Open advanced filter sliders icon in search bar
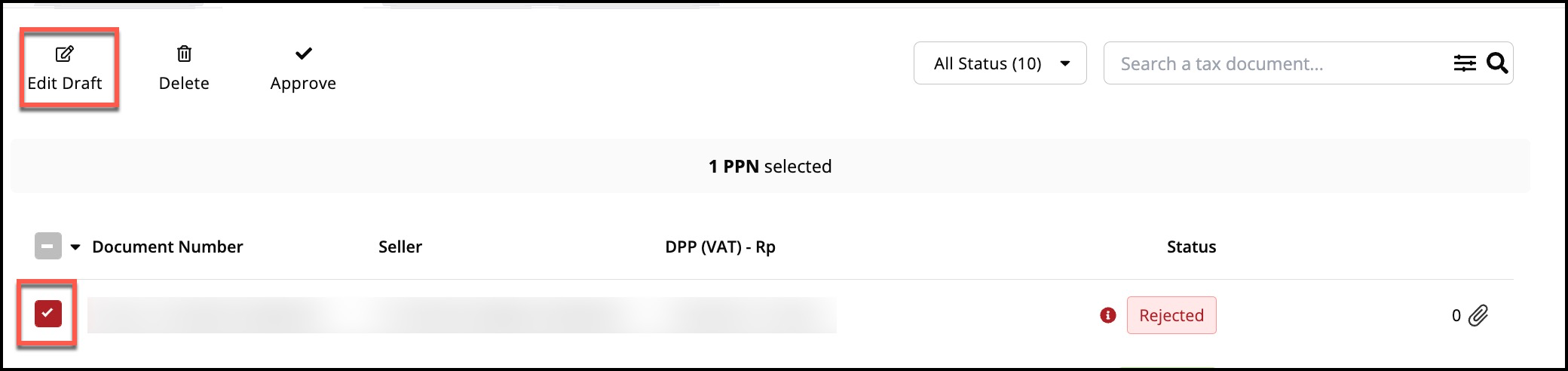Image resolution: width=1568 pixels, height=371 pixels. (x=1464, y=63)
